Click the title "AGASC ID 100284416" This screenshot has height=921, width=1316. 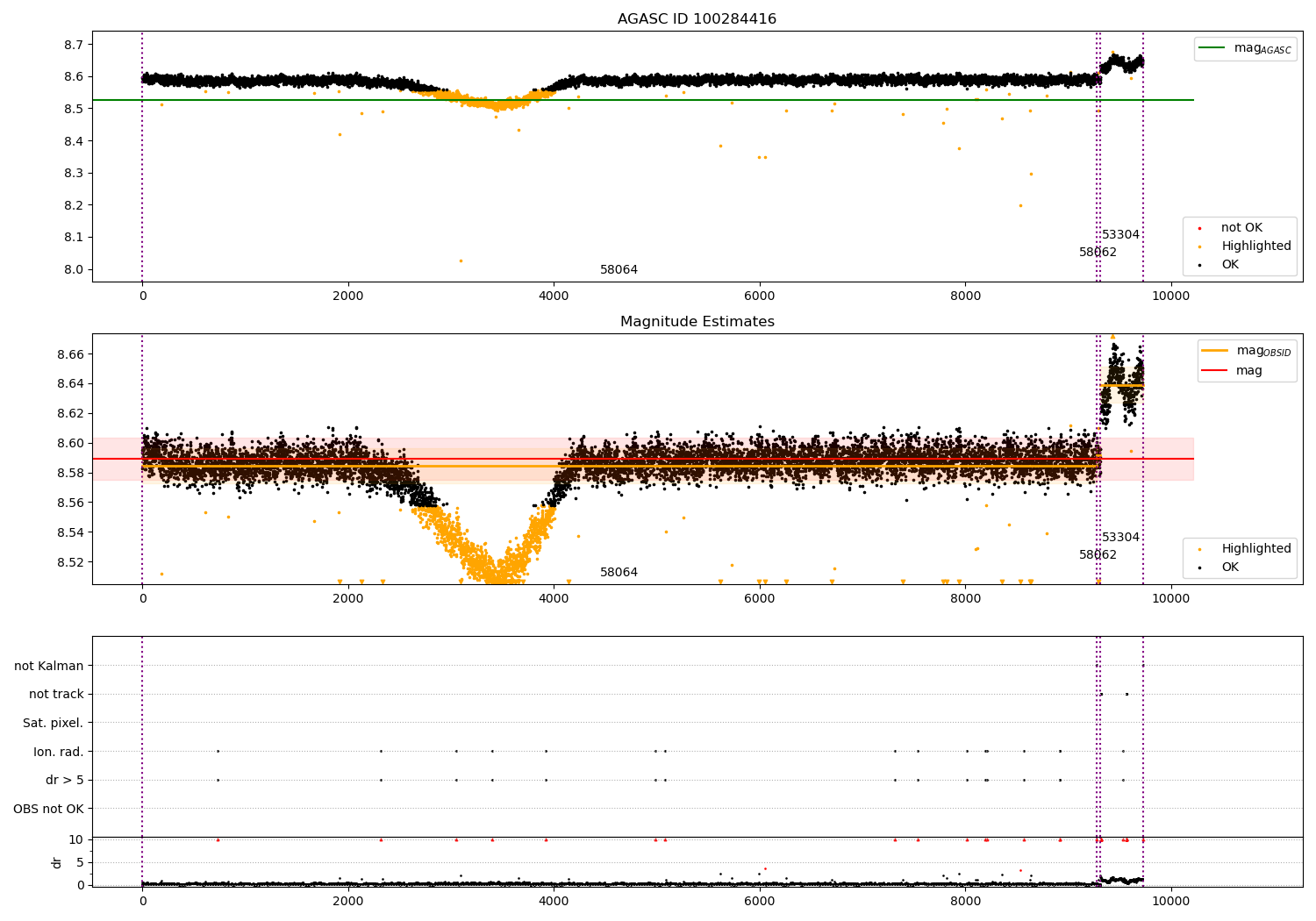(x=697, y=18)
